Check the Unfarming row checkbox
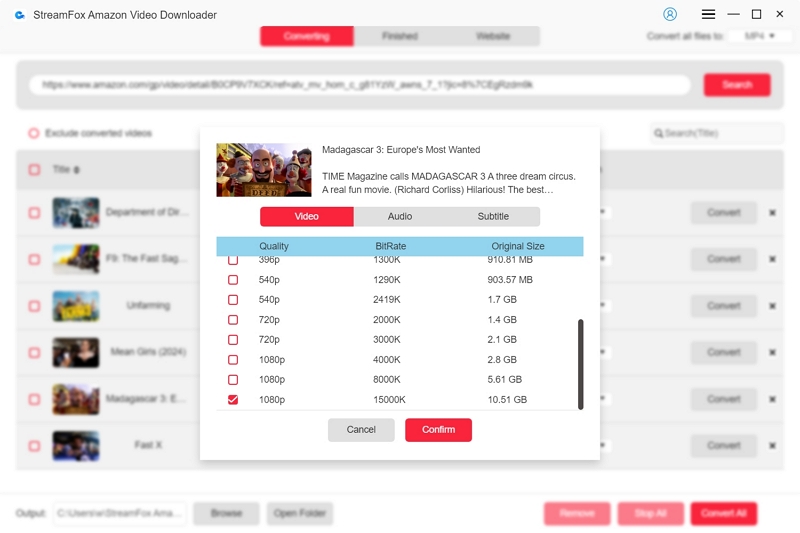Viewport: 800px width, 533px height. pos(34,306)
